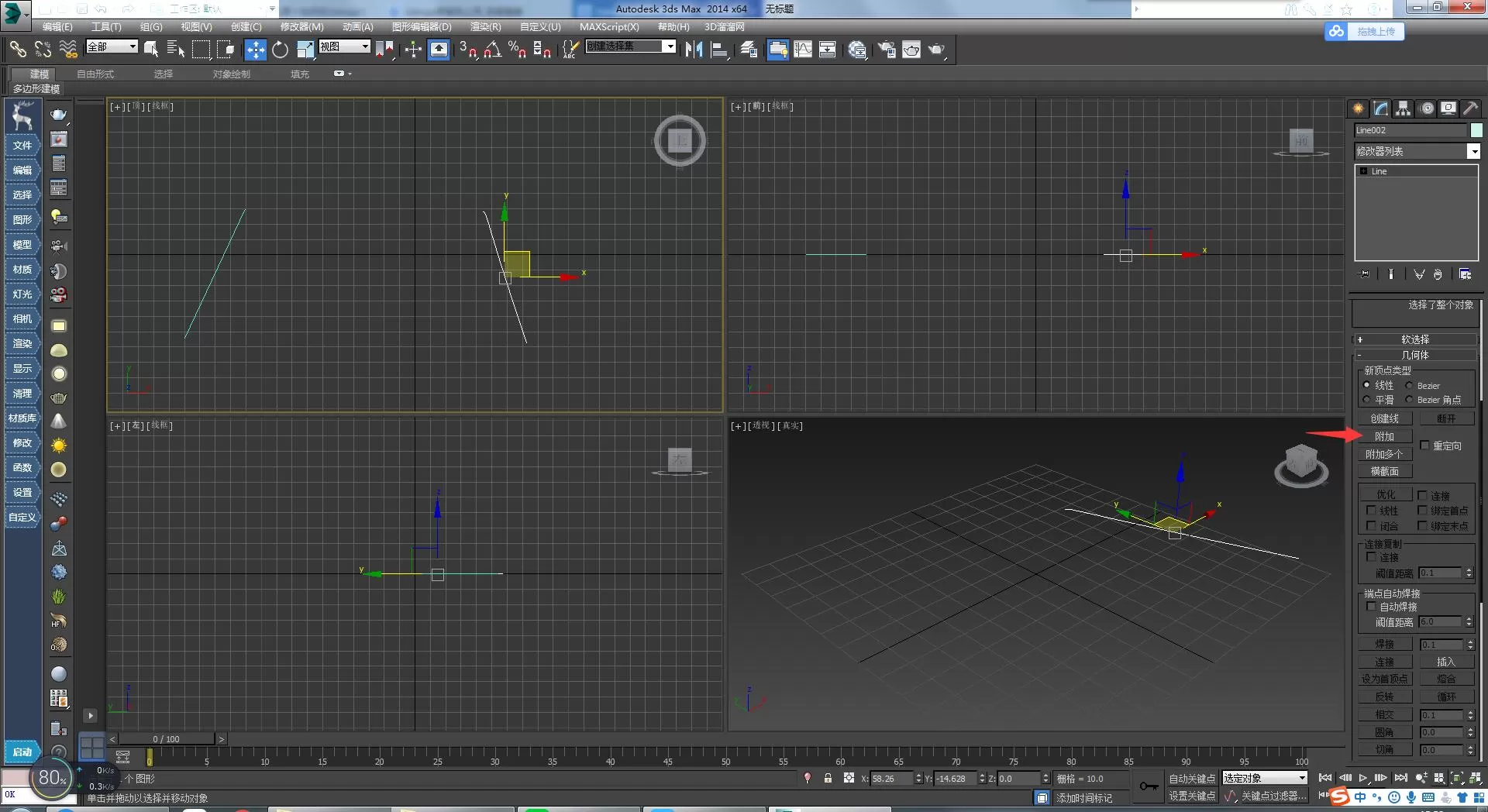1488x812 pixels.
Task: Open the Hierarchy command panel tab
Action: (x=1404, y=108)
